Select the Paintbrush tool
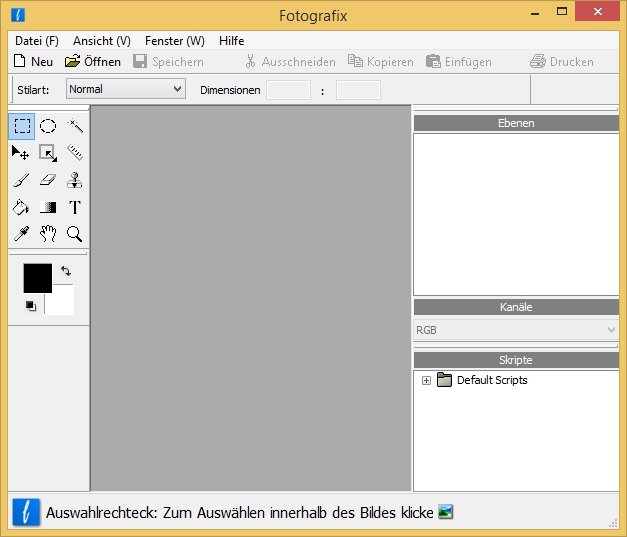Image resolution: width=627 pixels, height=537 pixels. (20, 180)
